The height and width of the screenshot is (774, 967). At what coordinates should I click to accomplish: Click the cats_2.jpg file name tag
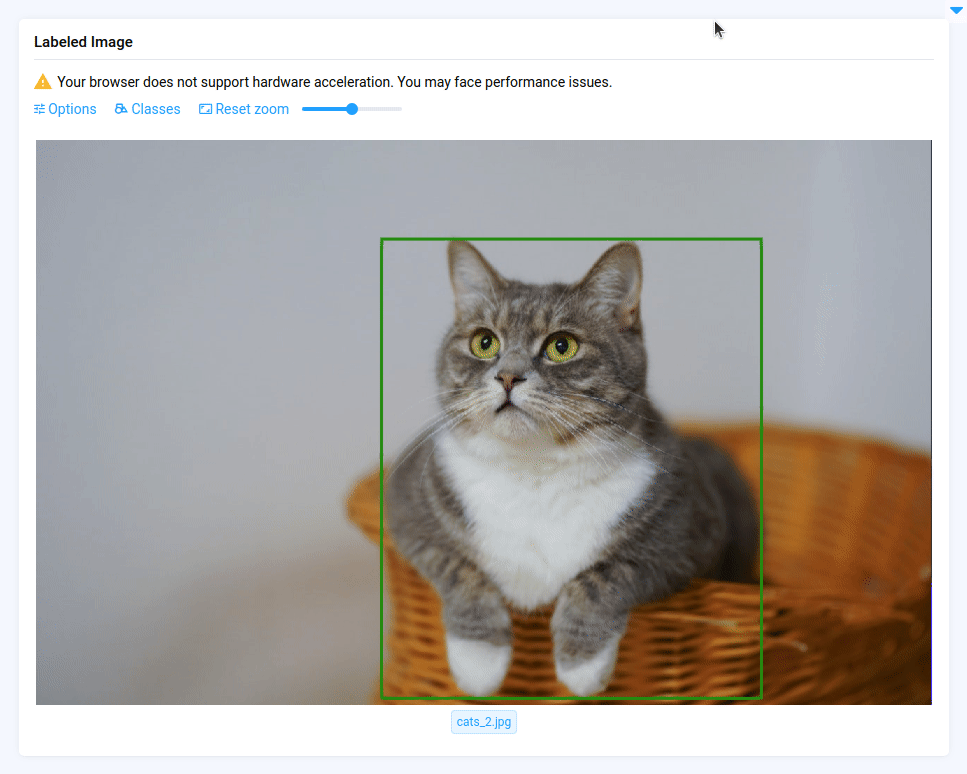tap(484, 722)
